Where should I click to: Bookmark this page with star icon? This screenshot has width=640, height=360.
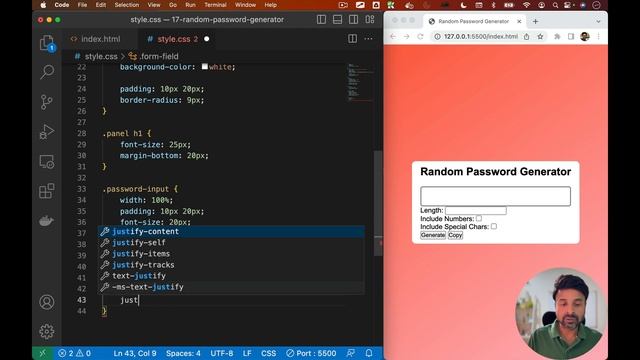pos(540,36)
